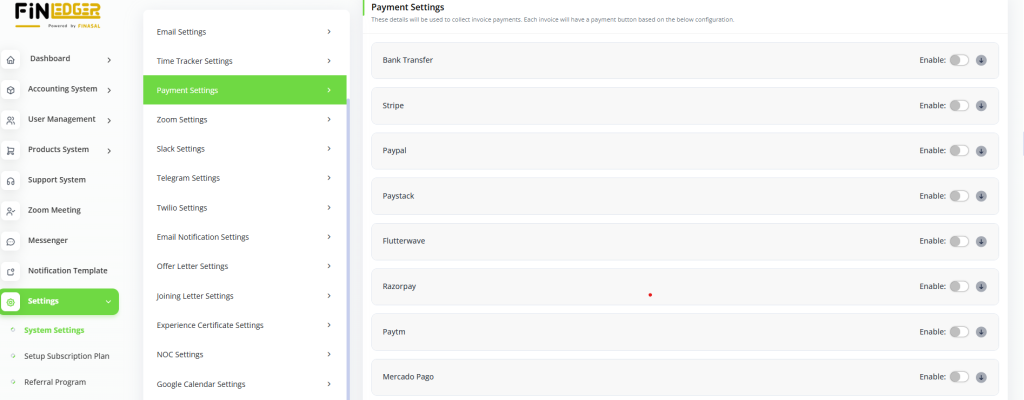
Task: Click the Notification Template icon
Action: click(11, 271)
